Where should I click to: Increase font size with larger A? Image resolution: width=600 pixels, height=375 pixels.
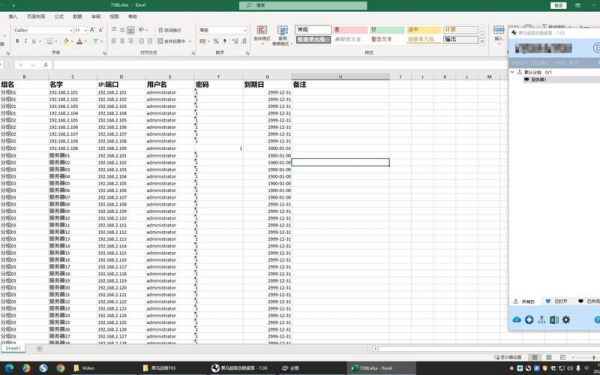[92, 30]
